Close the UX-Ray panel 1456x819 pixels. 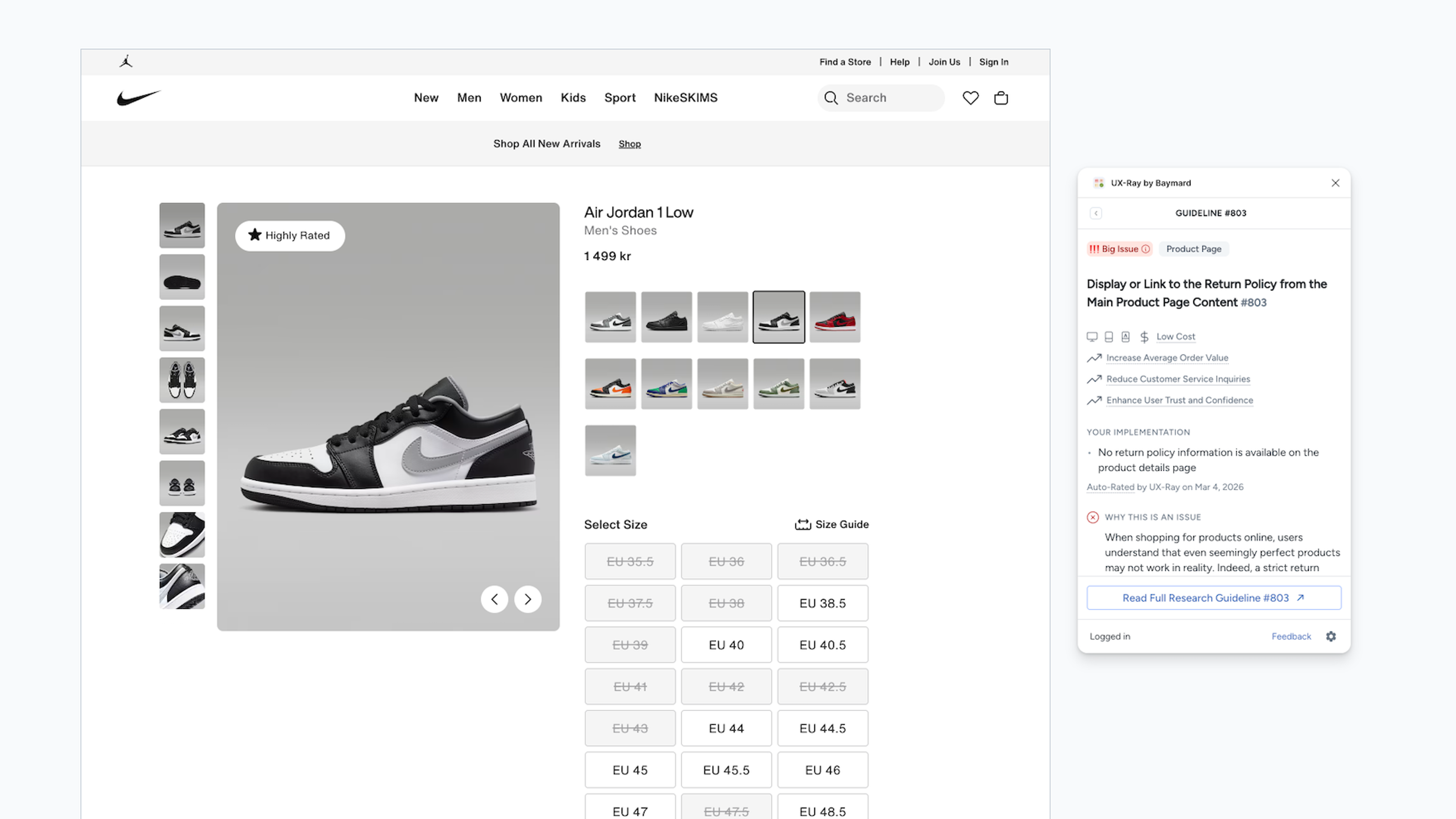click(x=1335, y=182)
